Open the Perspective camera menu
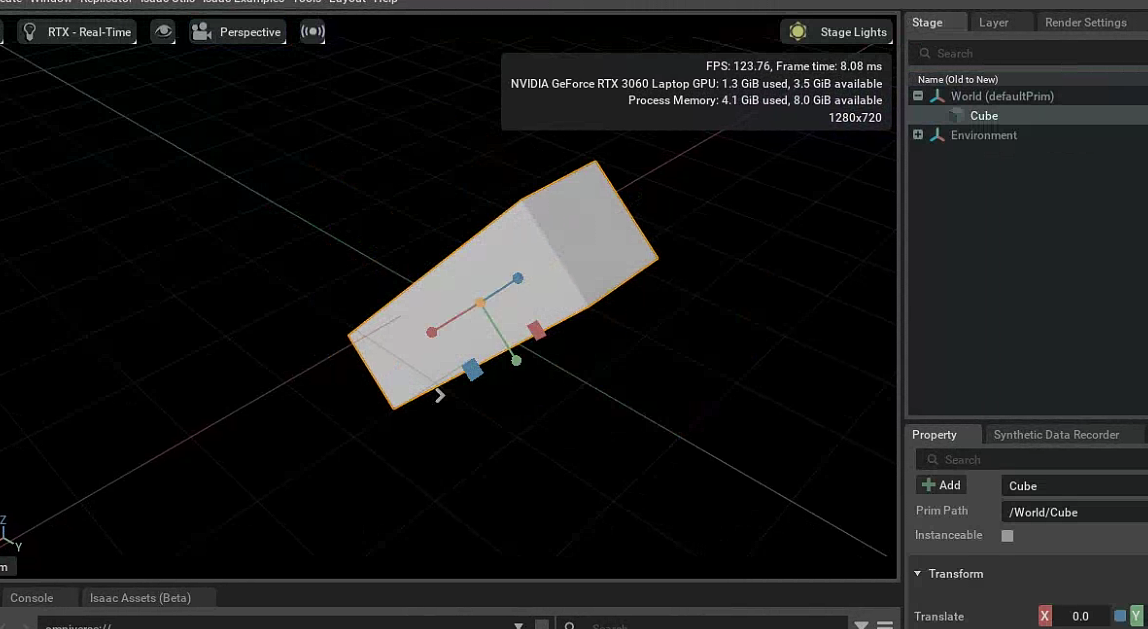This screenshot has width=1148, height=629. [x=237, y=31]
